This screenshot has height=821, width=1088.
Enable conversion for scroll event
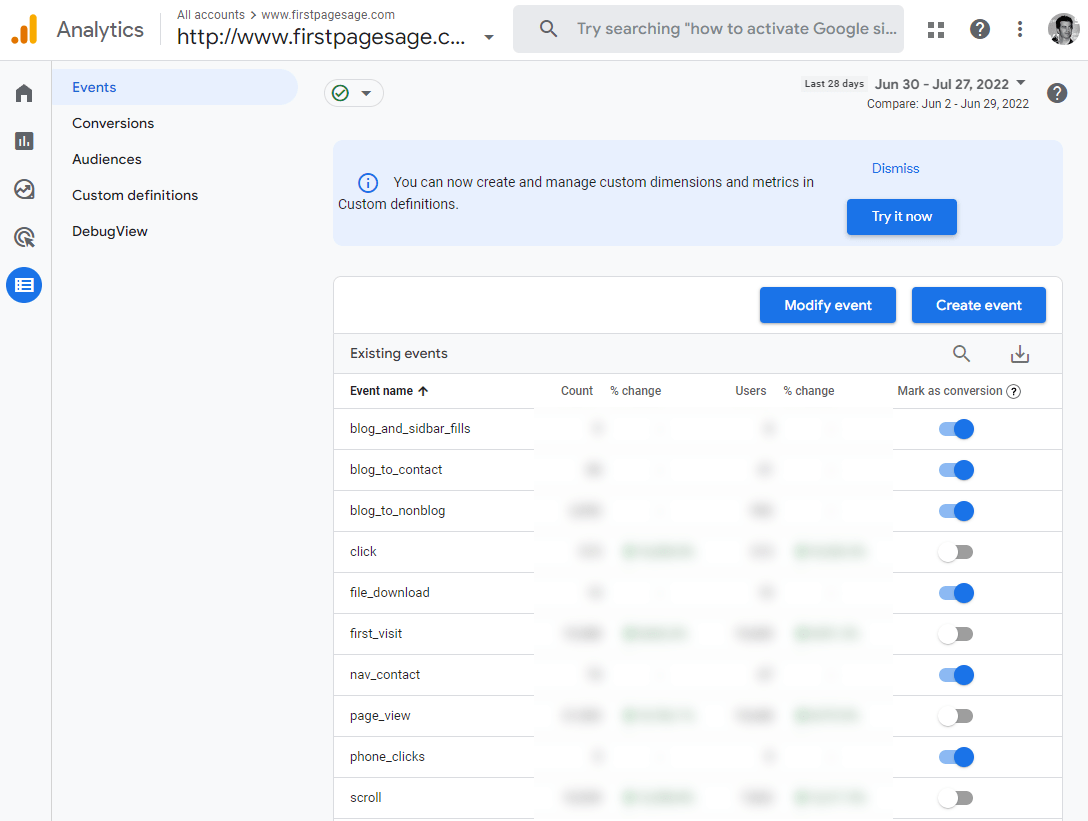click(x=955, y=798)
